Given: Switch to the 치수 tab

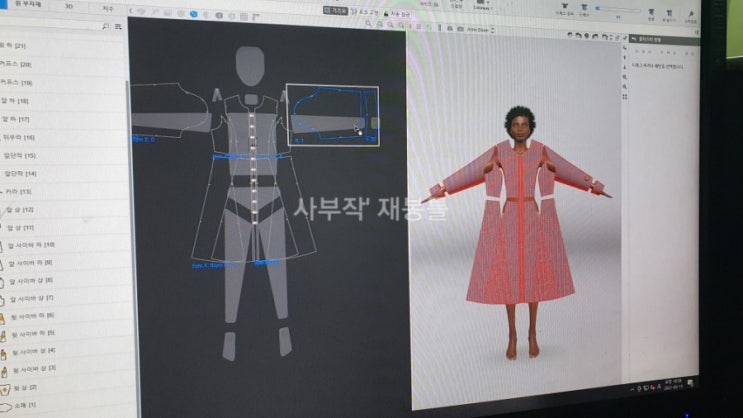Looking at the screenshot, I should 108,9.
